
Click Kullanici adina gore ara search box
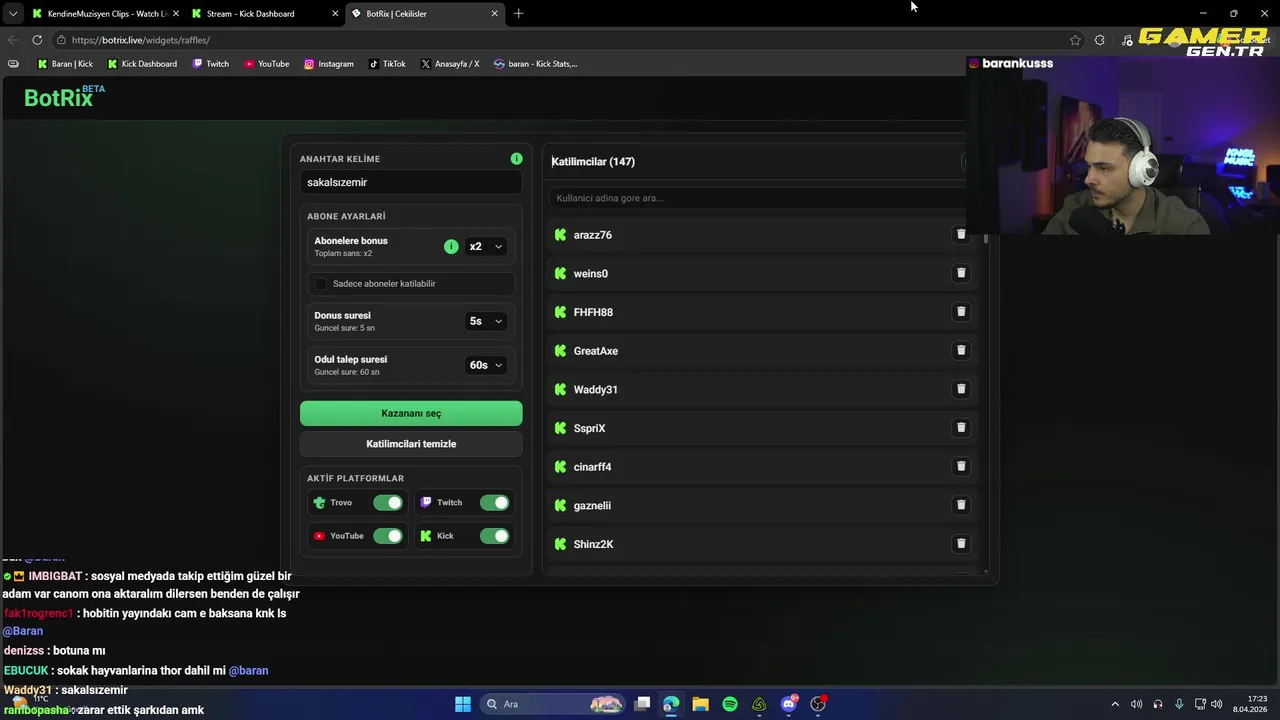point(757,198)
